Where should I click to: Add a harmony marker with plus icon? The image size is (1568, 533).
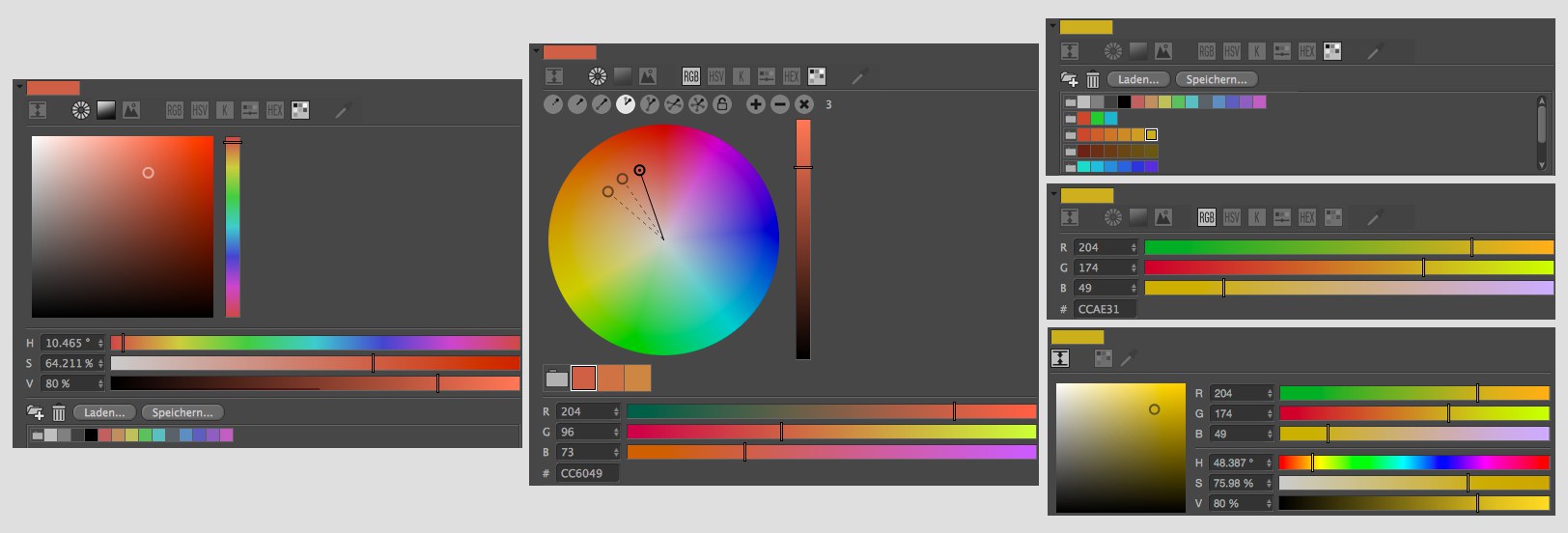(x=756, y=104)
